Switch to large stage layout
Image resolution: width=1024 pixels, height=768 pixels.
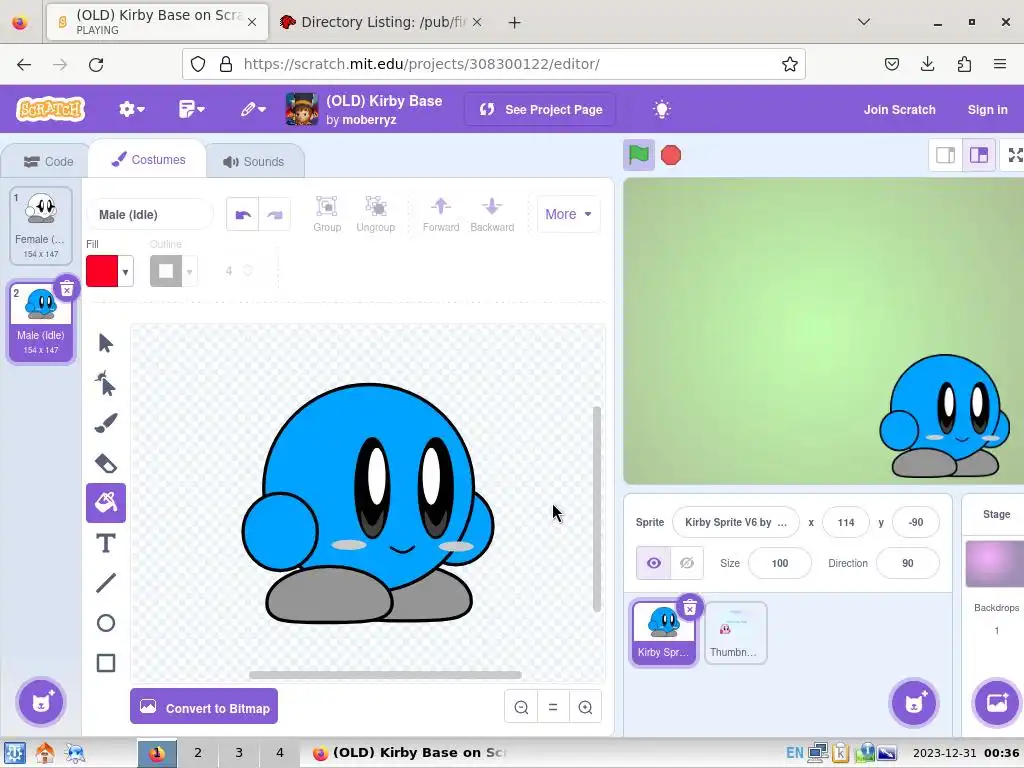978,155
